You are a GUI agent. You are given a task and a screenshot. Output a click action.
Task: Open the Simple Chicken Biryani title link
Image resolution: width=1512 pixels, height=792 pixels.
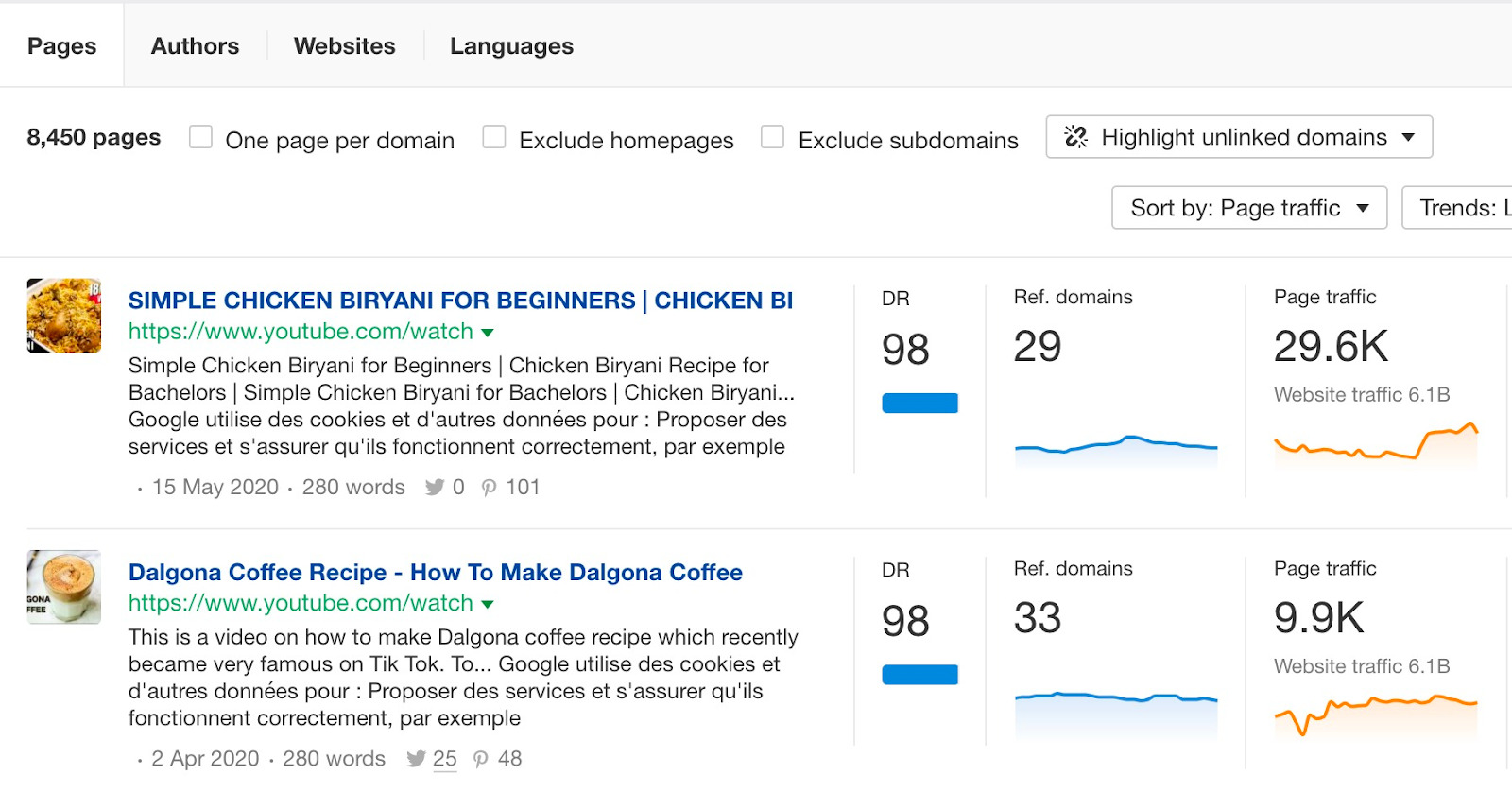[460, 301]
